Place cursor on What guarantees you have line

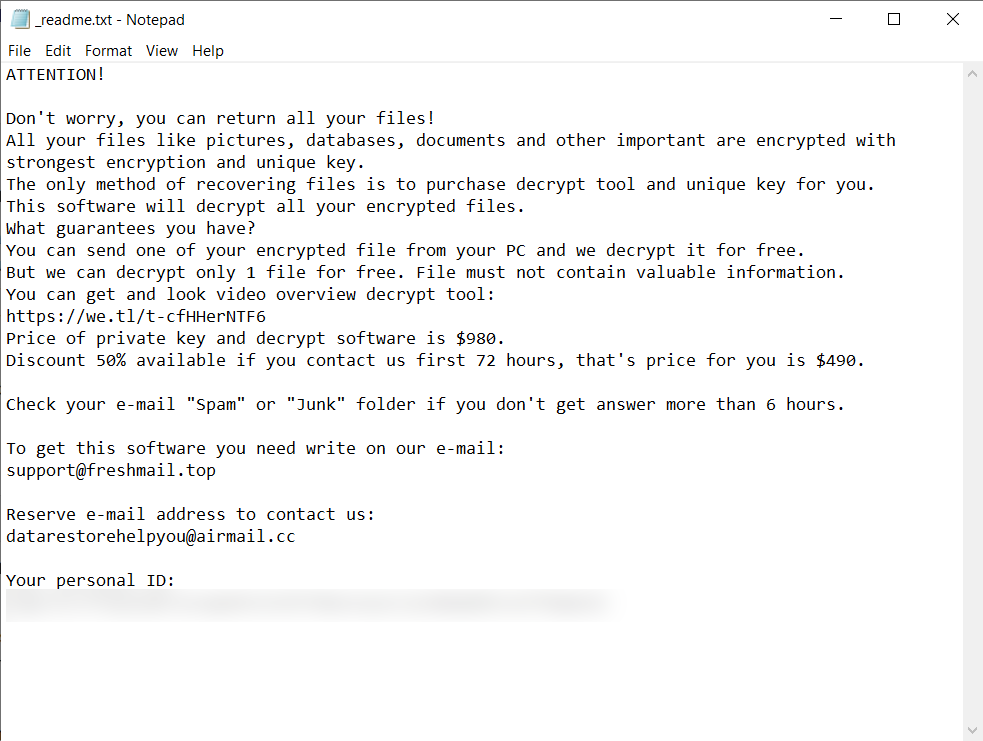coord(130,228)
